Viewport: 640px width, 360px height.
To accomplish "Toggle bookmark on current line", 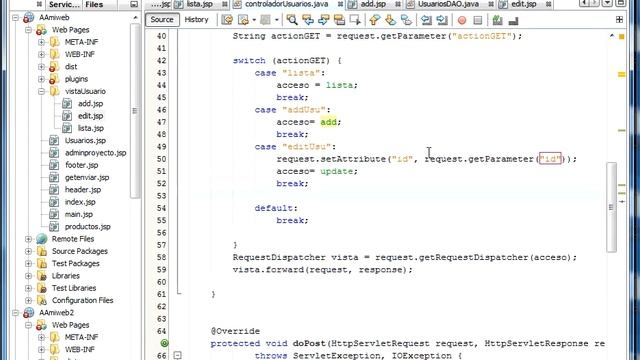I will tap(406, 20).
